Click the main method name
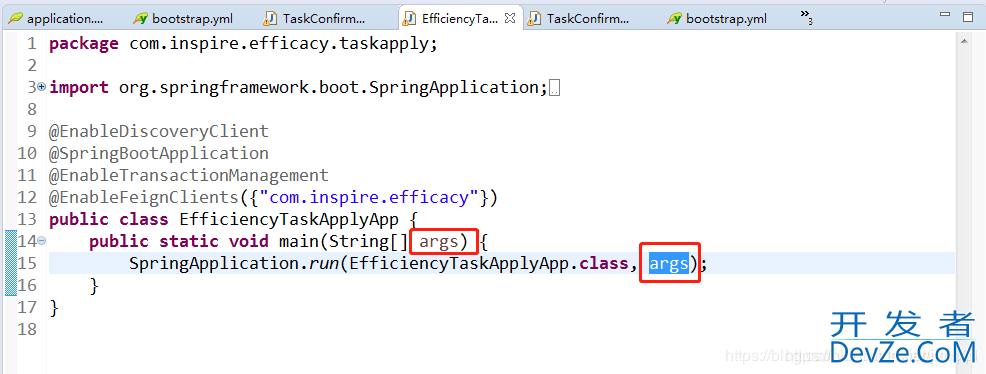The image size is (986, 374). click(299, 241)
